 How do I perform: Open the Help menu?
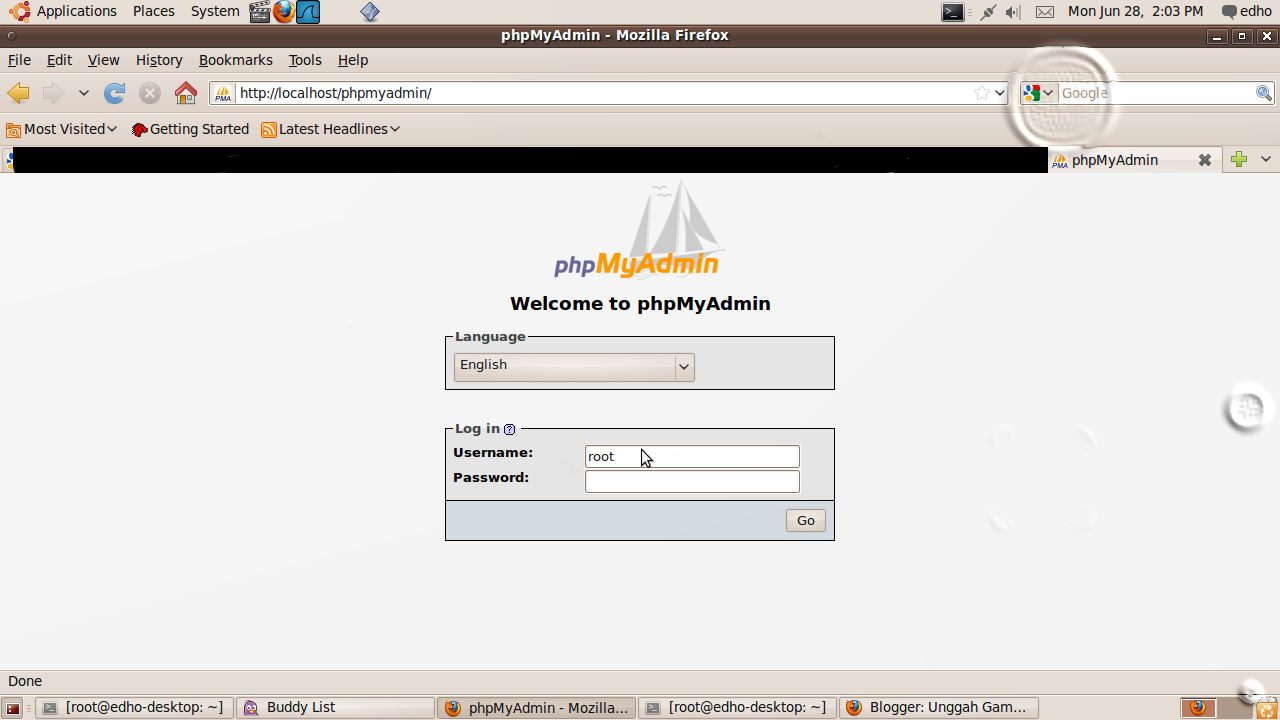(x=353, y=60)
